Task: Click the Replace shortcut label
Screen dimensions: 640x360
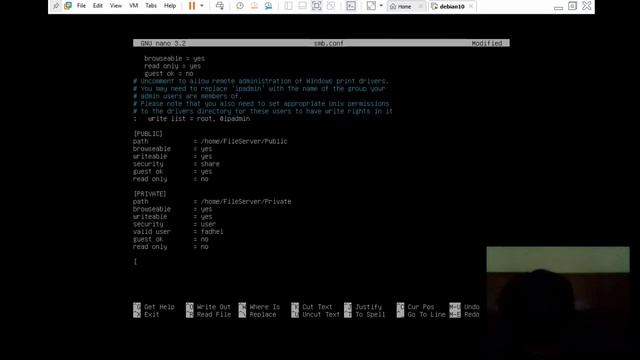Action: pos(262,315)
